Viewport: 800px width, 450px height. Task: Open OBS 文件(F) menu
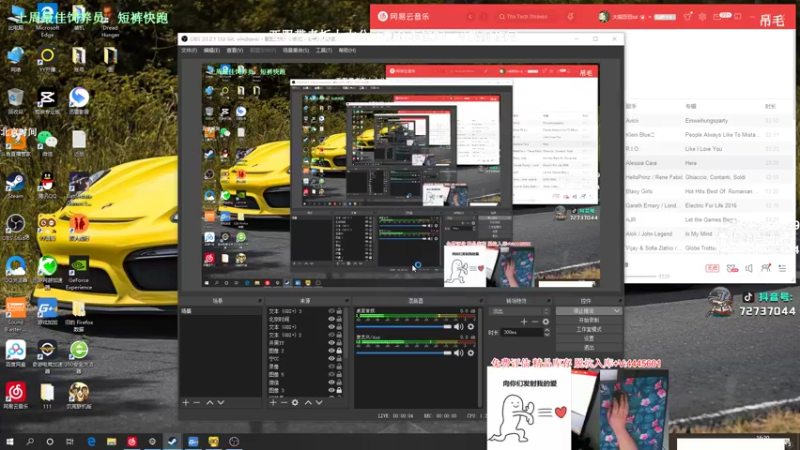point(189,51)
